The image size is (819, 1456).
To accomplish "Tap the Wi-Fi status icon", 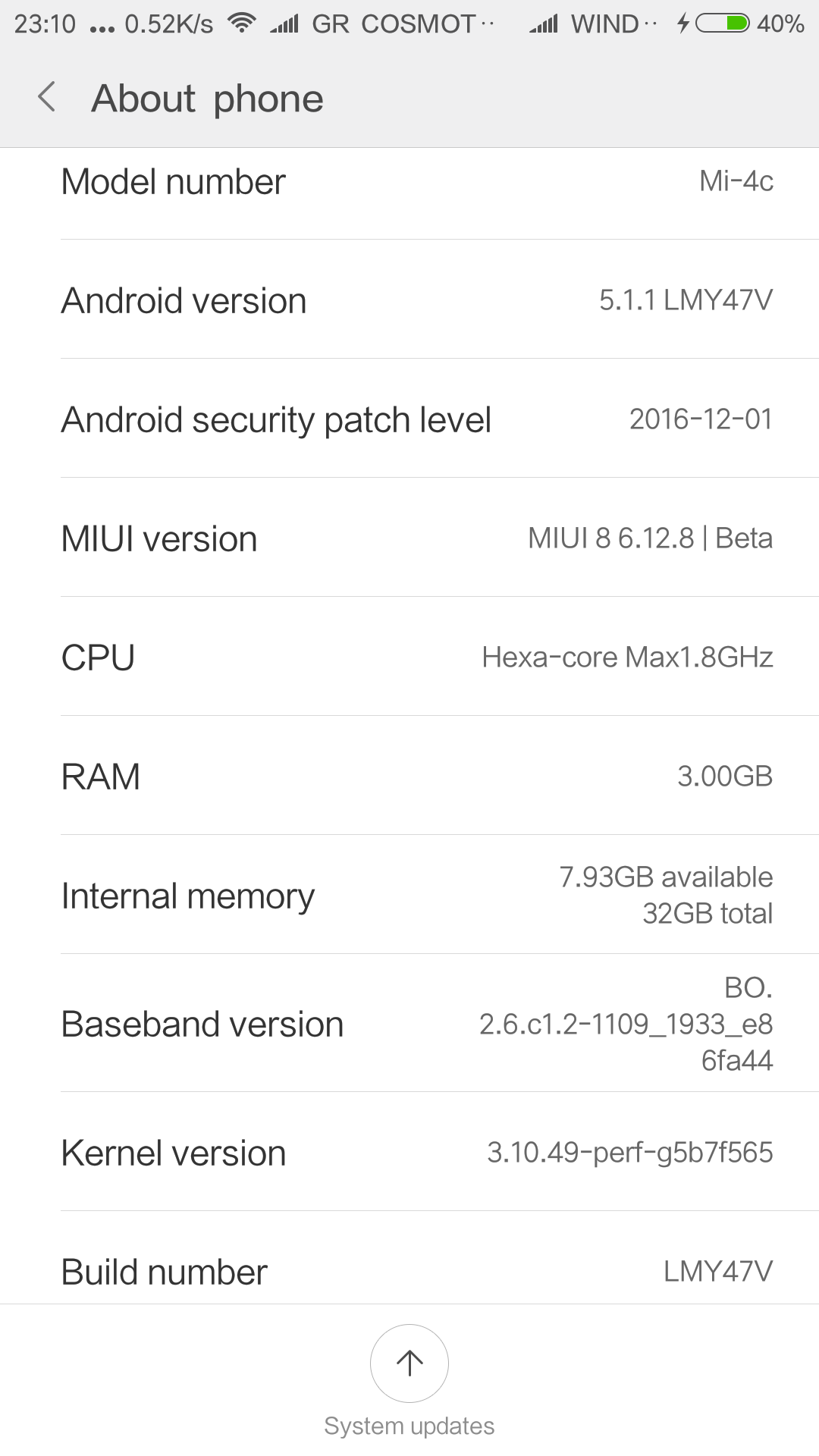I will click(x=242, y=23).
